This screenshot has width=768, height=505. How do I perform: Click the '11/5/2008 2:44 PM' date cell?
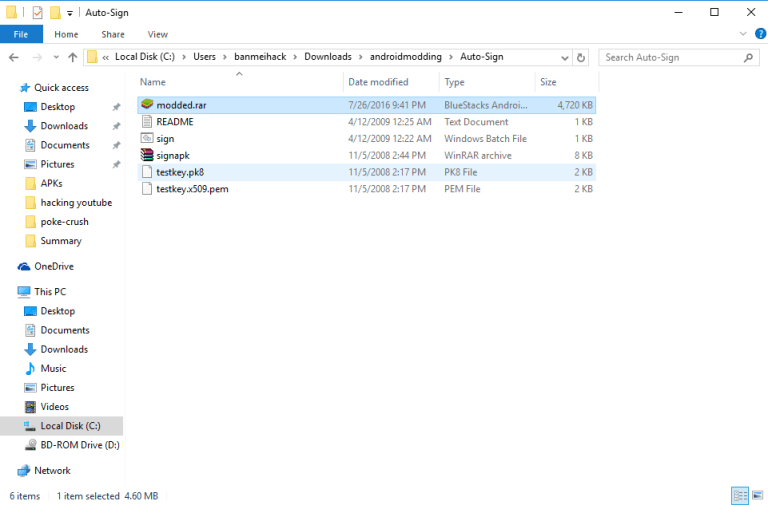(x=387, y=155)
